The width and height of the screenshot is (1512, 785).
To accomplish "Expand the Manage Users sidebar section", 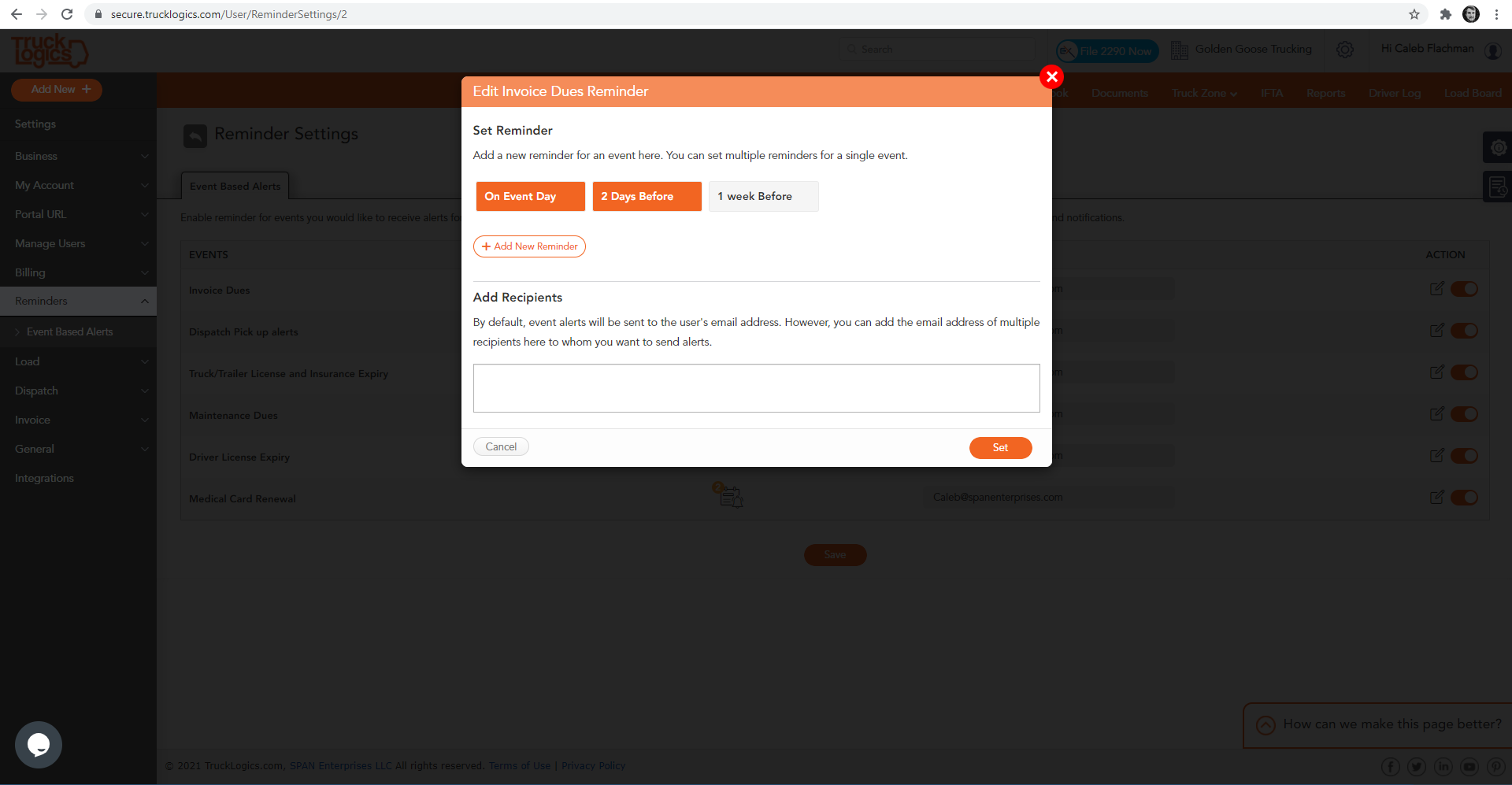I will point(78,243).
